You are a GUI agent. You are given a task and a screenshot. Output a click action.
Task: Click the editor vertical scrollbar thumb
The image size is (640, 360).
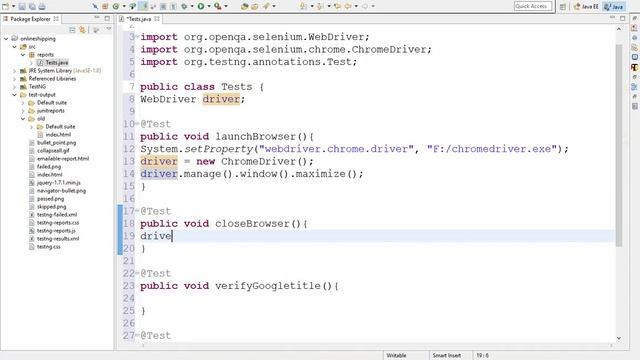[619, 145]
